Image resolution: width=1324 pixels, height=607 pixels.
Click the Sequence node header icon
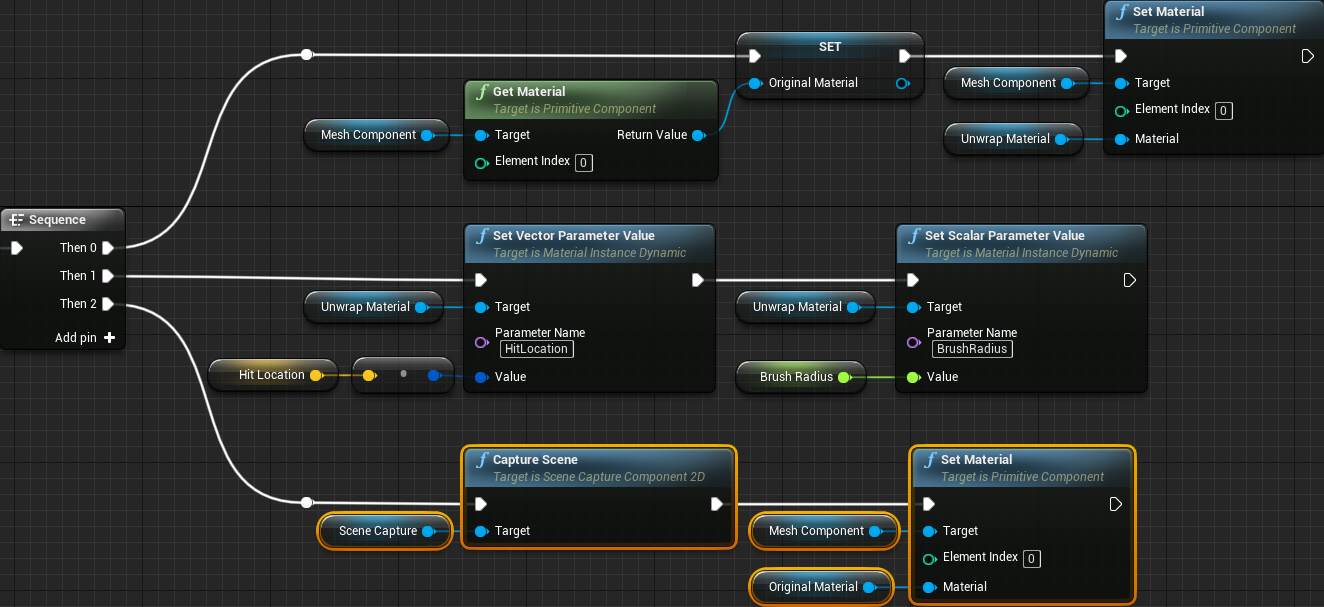coord(18,220)
